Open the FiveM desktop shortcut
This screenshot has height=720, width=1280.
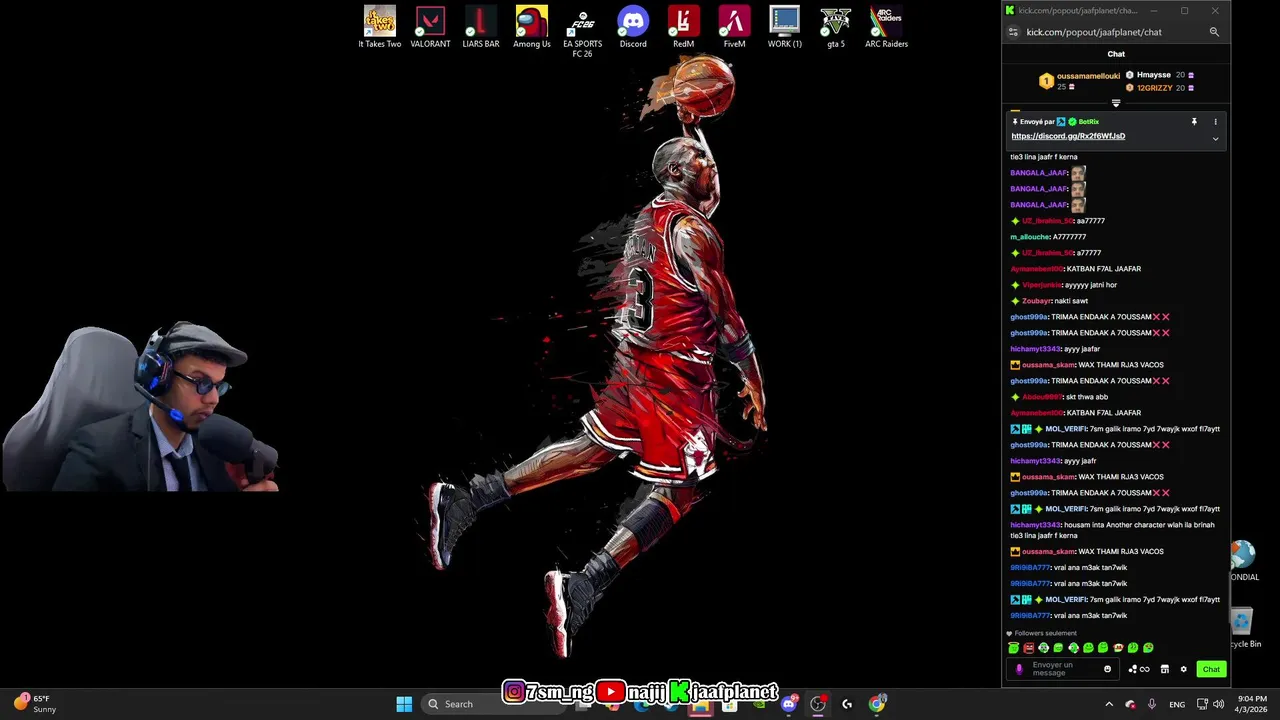click(x=734, y=27)
